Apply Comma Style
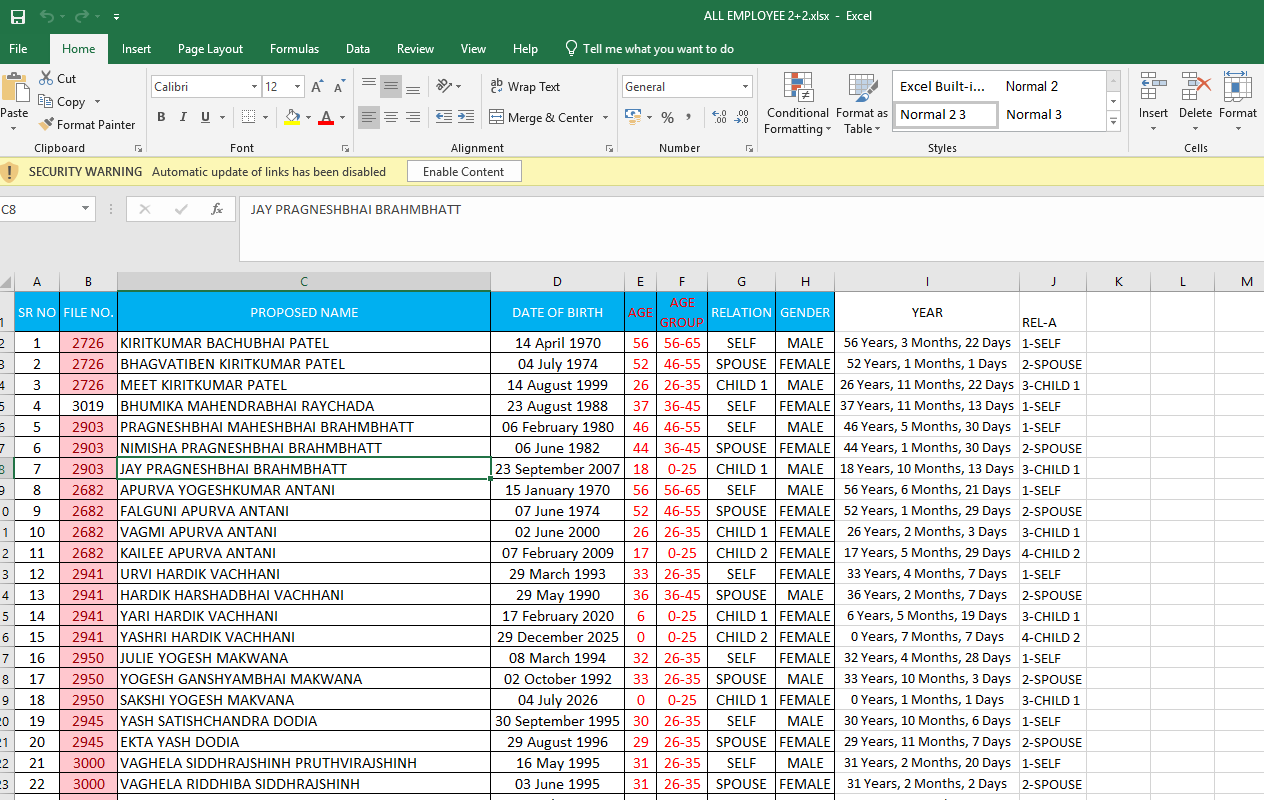Viewport: 1264px width, 800px height. point(689,117)
